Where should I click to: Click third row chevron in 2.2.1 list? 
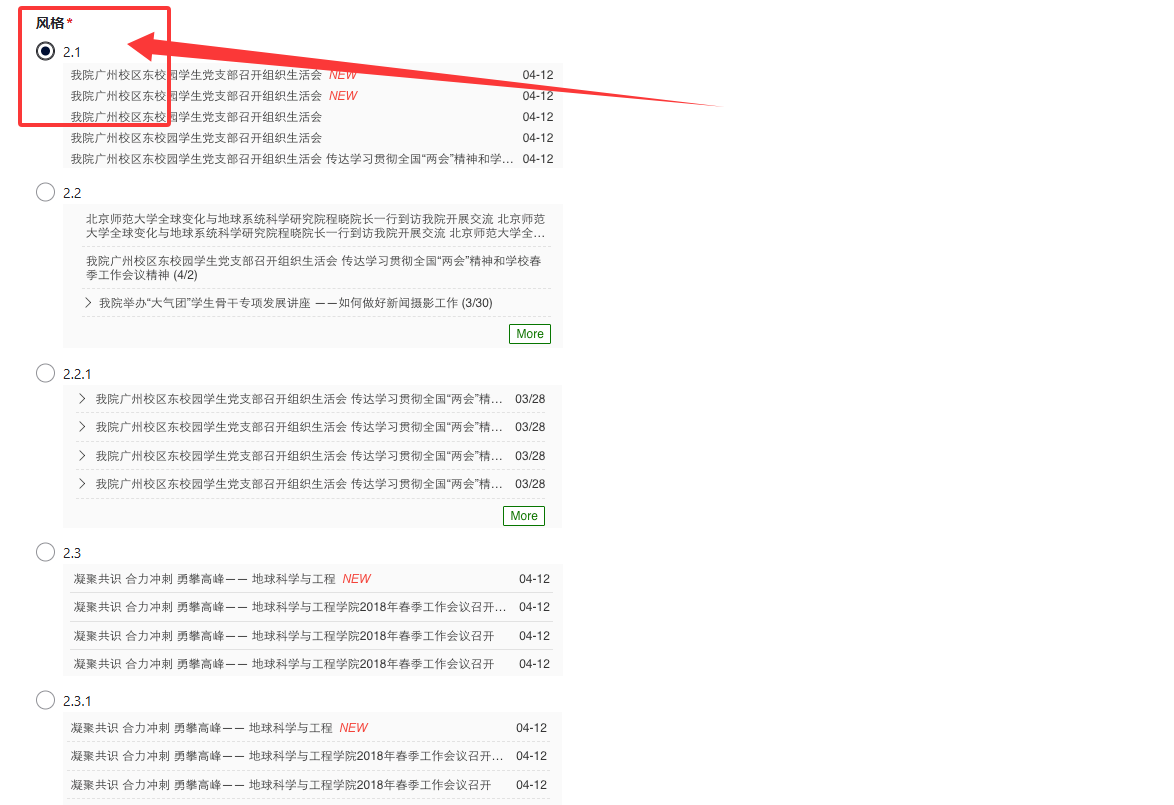coord(82,456)
